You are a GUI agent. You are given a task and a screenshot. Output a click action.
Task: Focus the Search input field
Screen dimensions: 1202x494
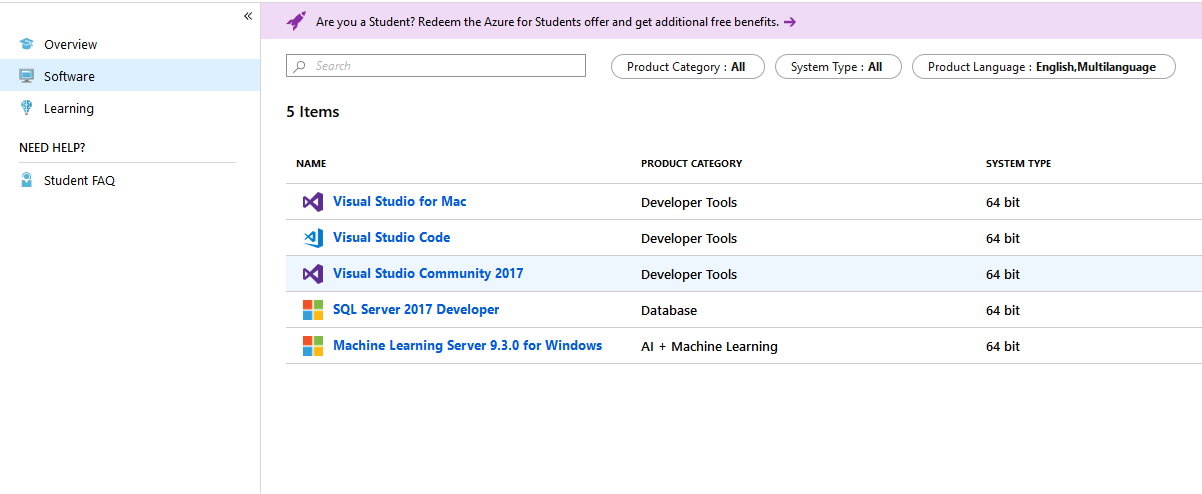(436, 66)
